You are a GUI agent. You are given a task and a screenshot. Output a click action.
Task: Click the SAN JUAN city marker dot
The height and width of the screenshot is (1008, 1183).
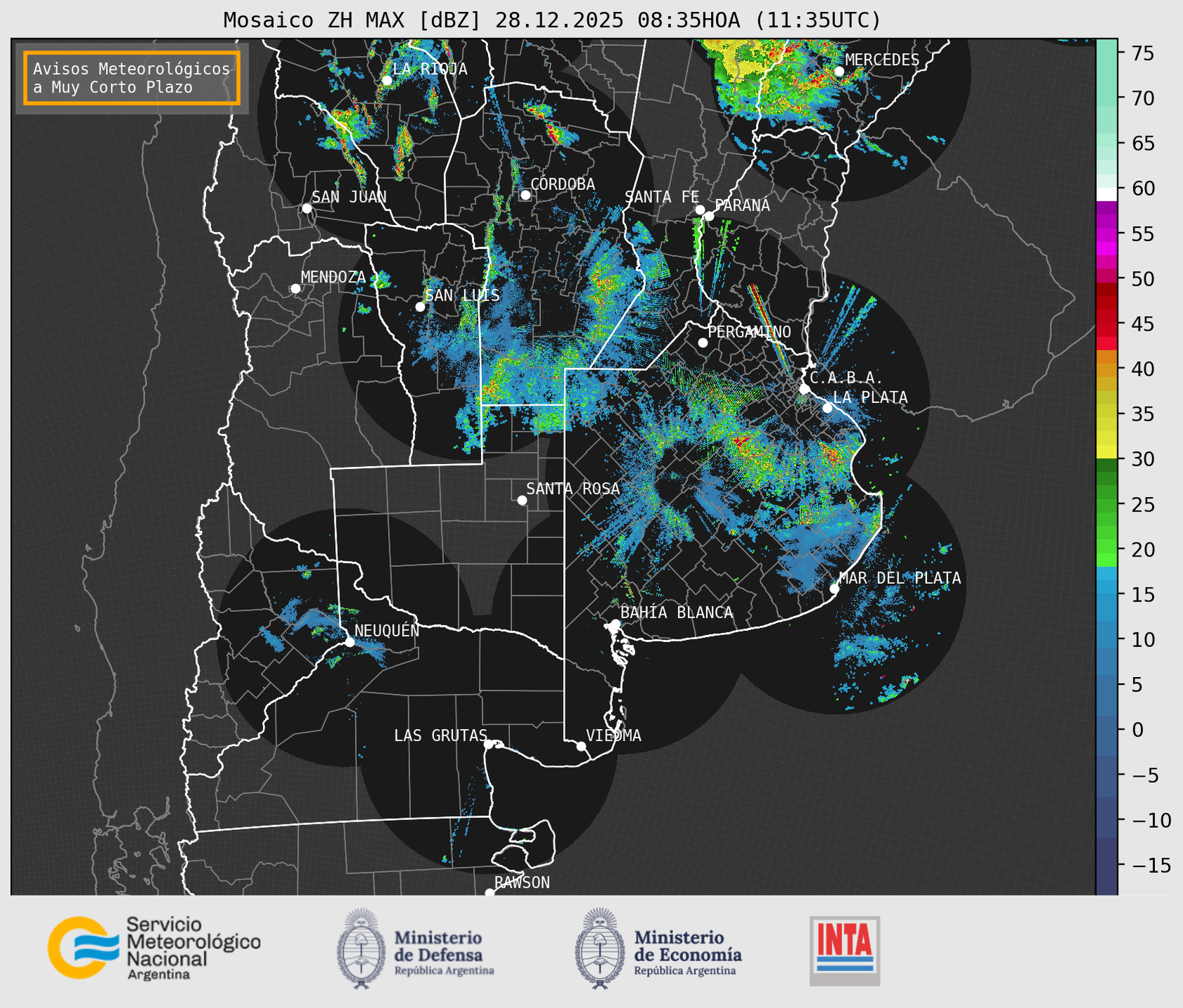(x=306, y=208)
